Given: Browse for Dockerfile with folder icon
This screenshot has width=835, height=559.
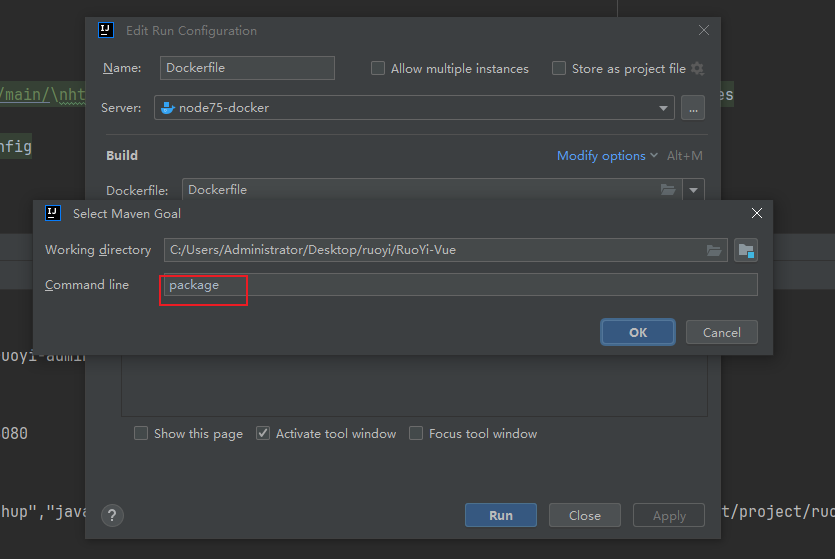Looking at the screenshot, I should tap(668, 190).
